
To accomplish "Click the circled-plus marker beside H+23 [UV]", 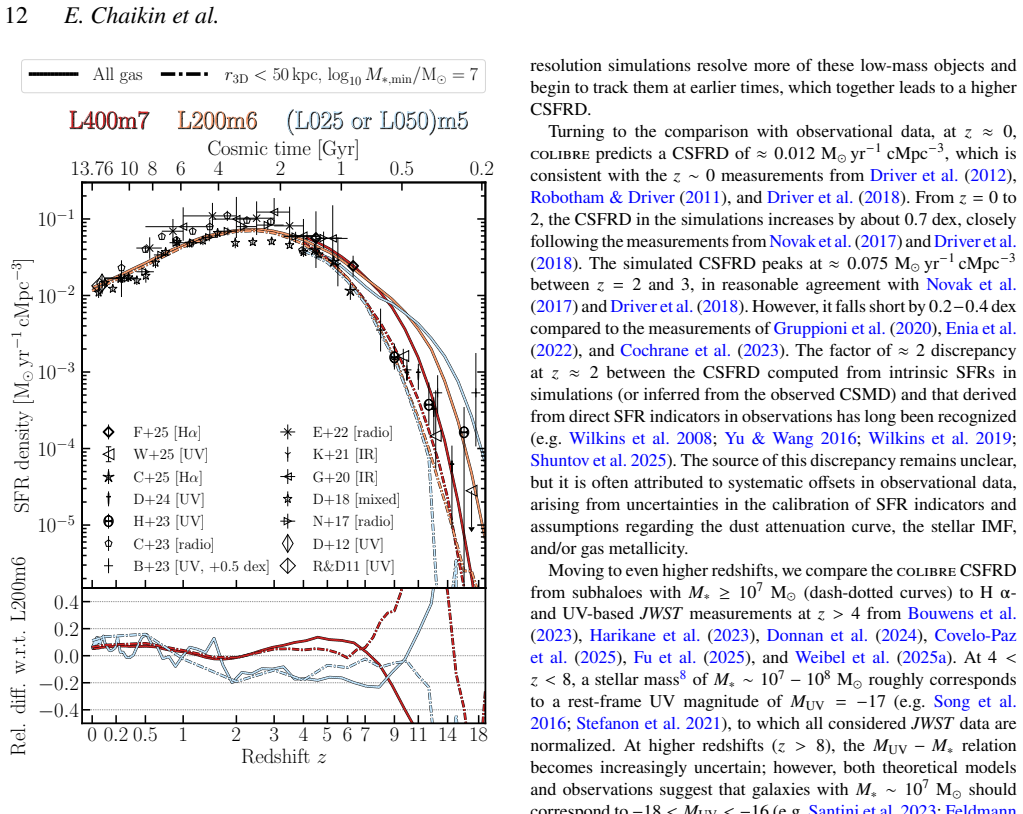I will tap(109, 521).
